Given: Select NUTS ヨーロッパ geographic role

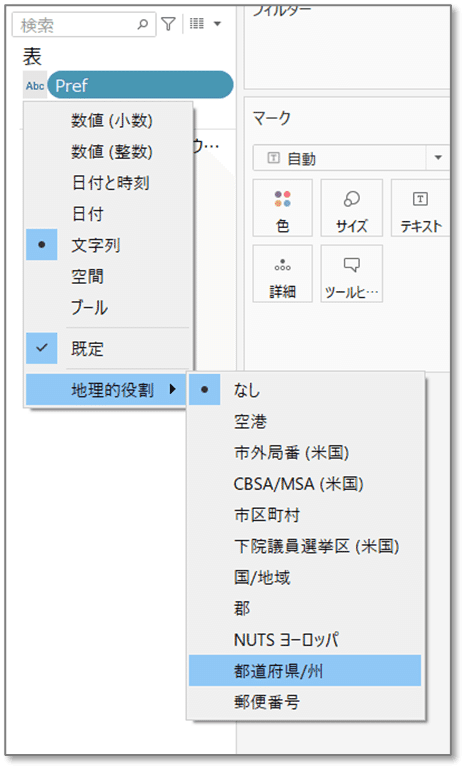Looking at the screenshot, I should pyautogui.click(x=305, y=640).
